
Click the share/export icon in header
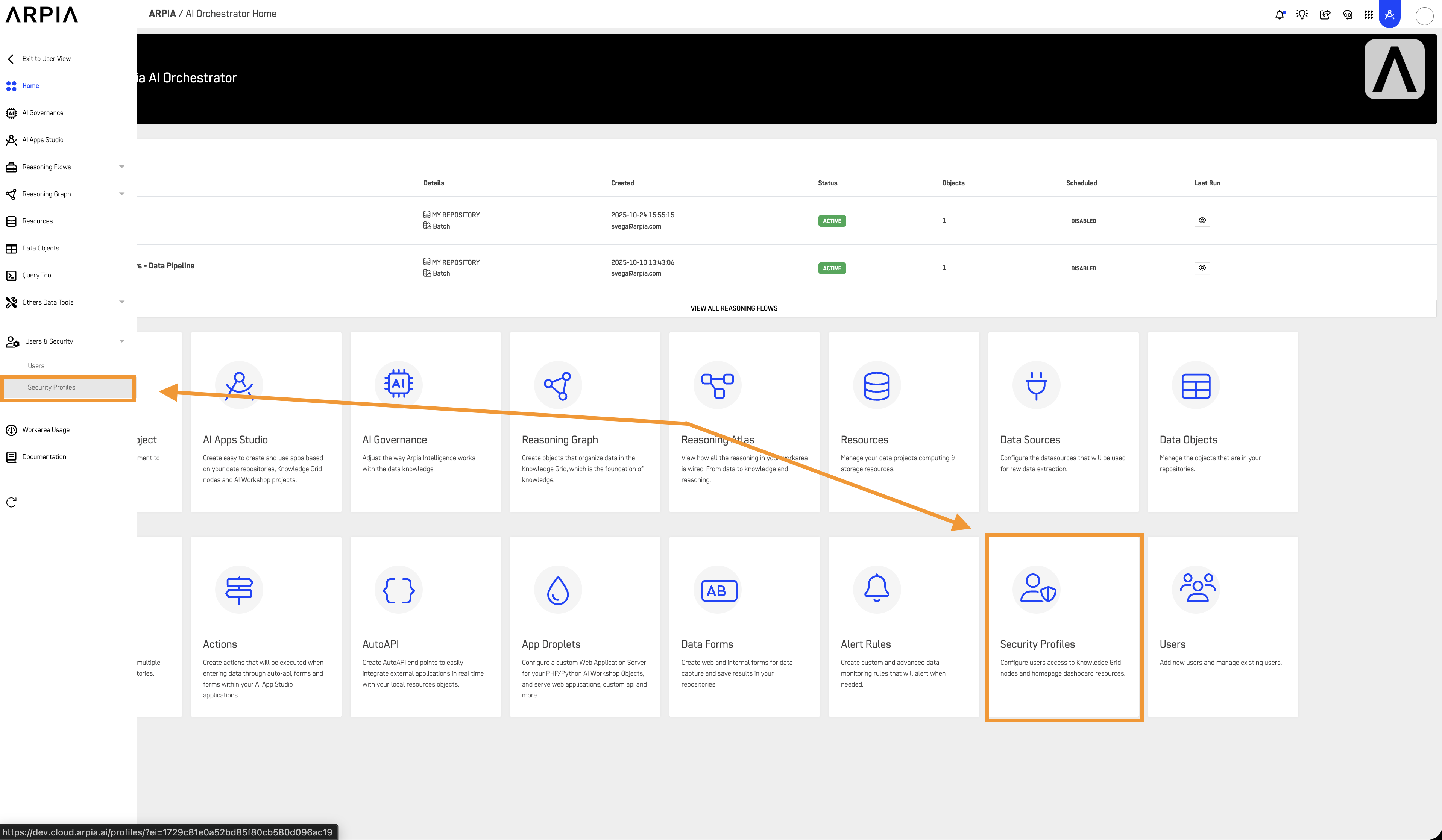click(x=1325, y=15)
